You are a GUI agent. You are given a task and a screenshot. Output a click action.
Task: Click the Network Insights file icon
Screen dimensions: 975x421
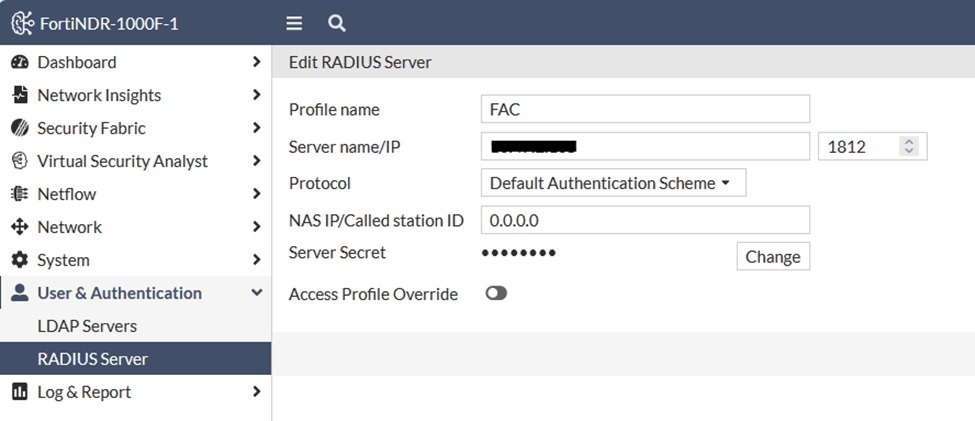(x=20, y=95)
